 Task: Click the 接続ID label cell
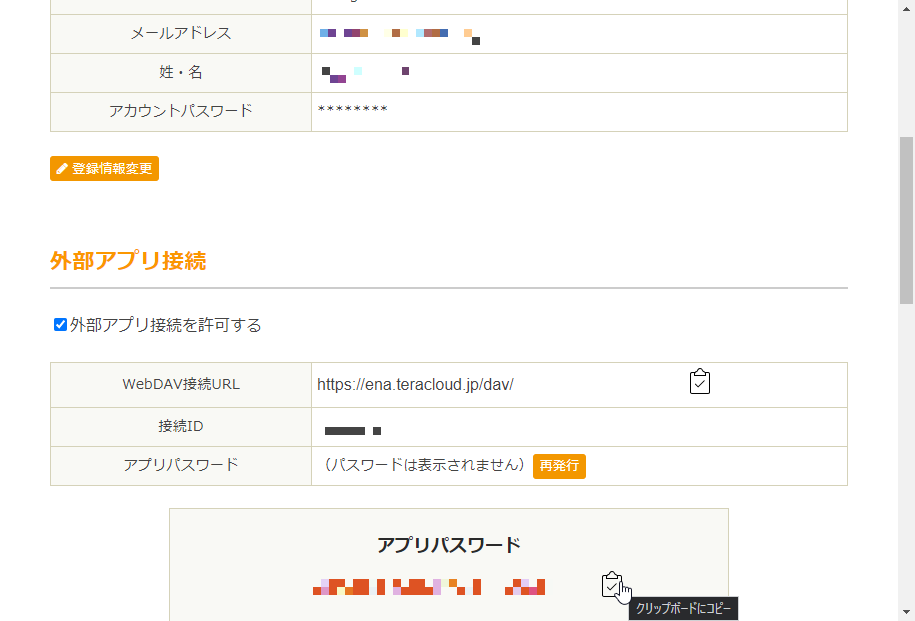tap(181, 427)
